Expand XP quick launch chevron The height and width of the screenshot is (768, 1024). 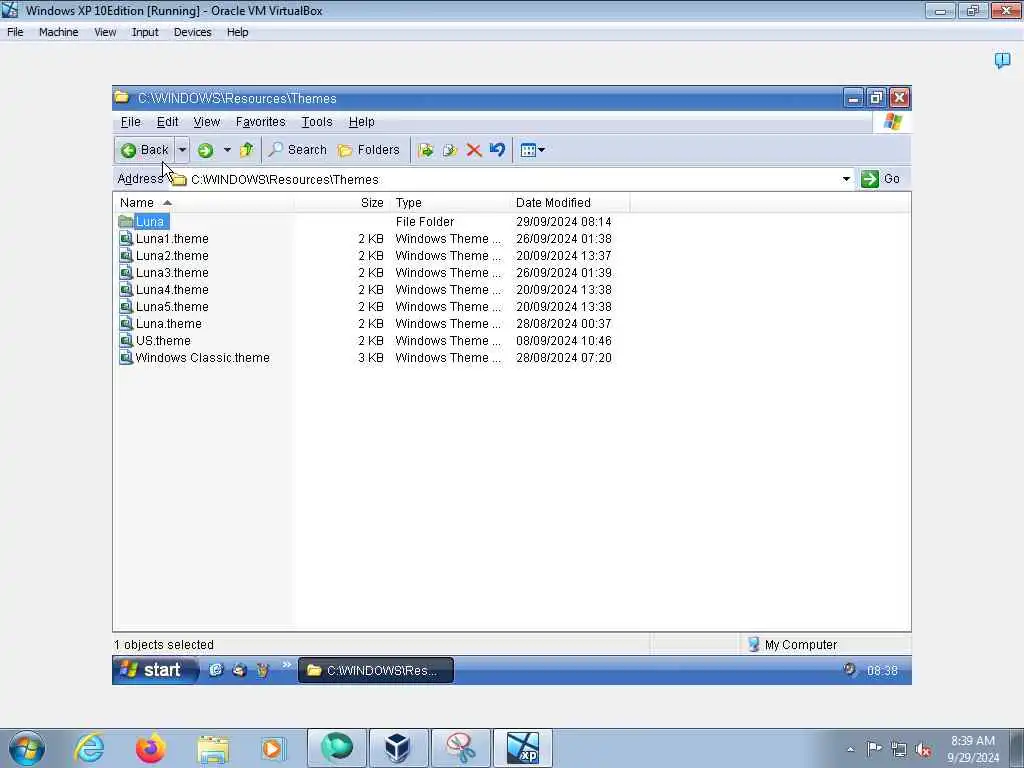pos(286,665)
